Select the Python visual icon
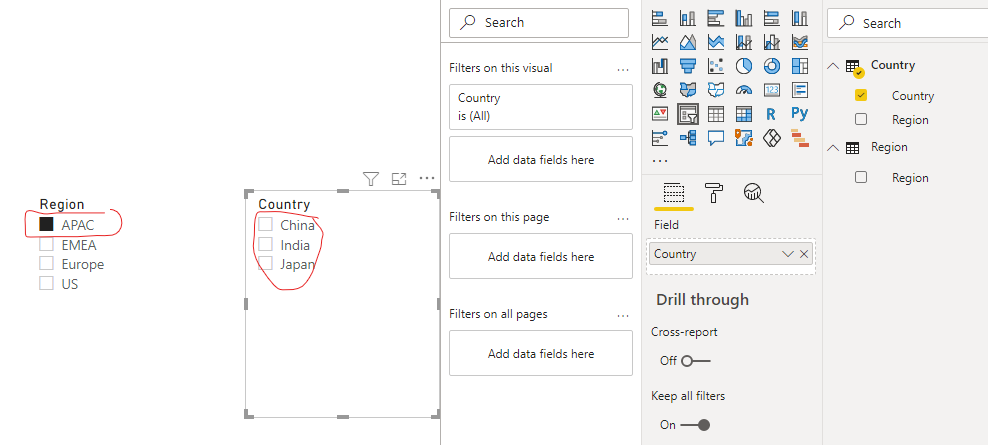The width and height of the screenshot is (988, 445). click(800, 113)
